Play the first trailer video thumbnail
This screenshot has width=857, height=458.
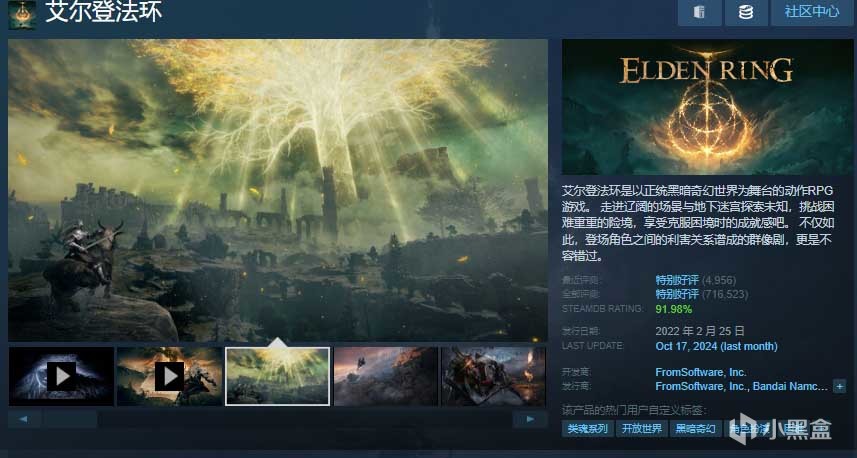(x=61, y=377)
